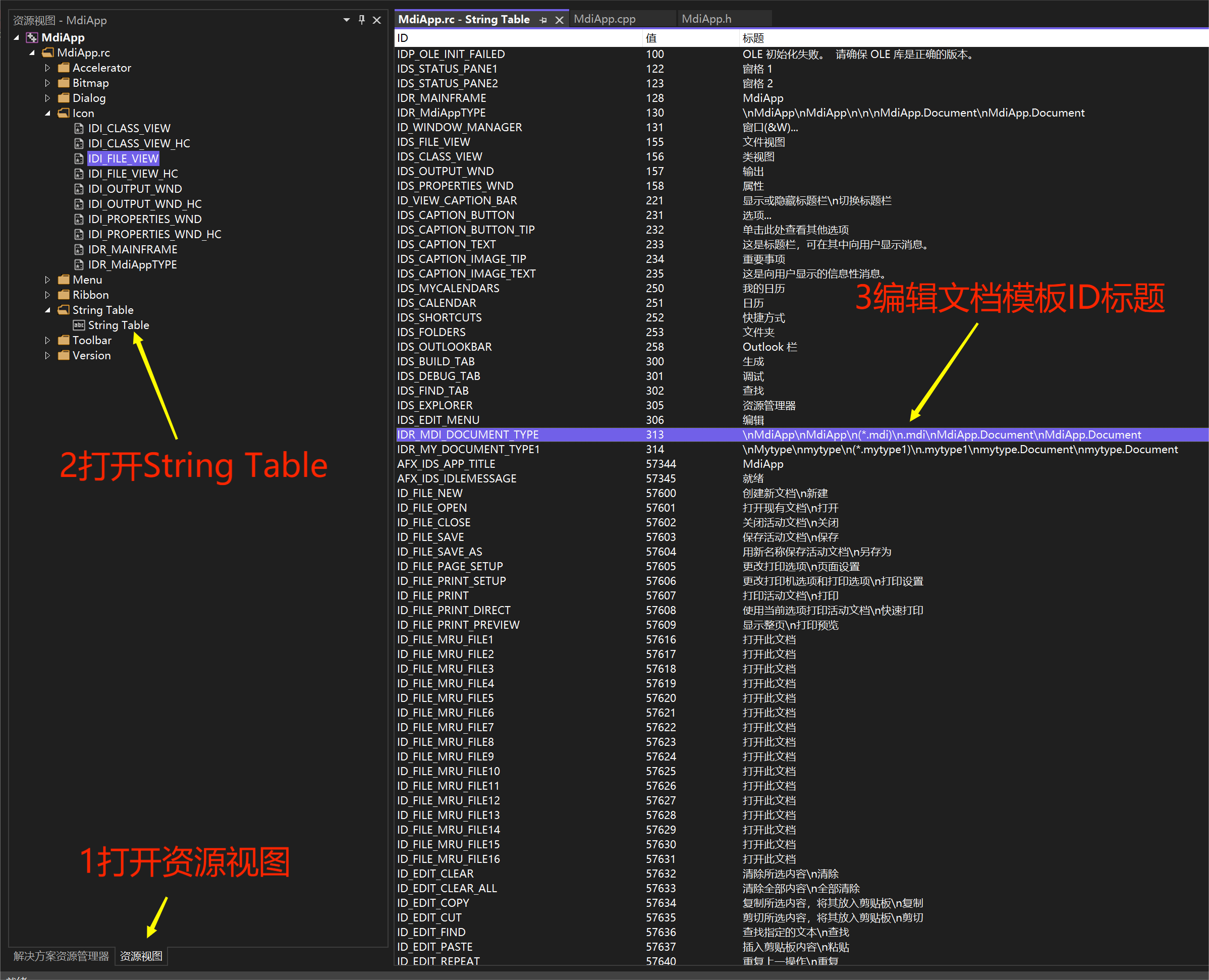Viewport: 1209px width, 980px height.
Task: Collapse the Icon folder
Action: coord(47,113)
